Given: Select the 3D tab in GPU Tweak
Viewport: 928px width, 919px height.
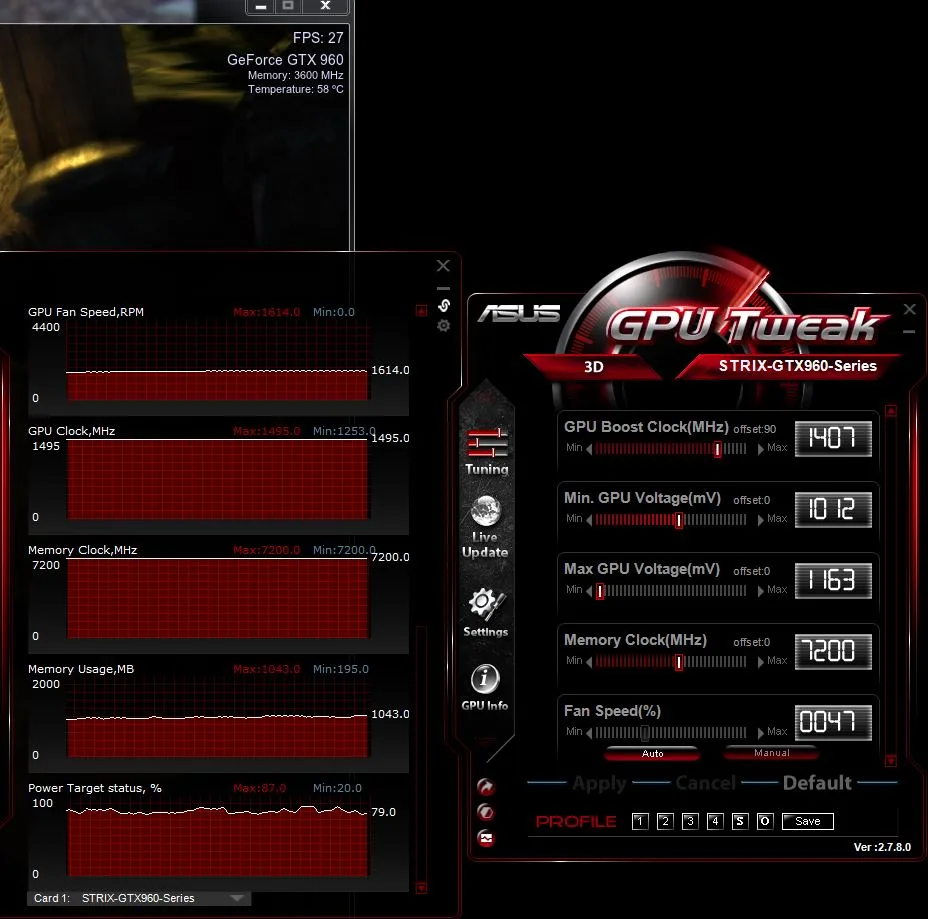Looking at the screenshot, I should tap(594, 366).
